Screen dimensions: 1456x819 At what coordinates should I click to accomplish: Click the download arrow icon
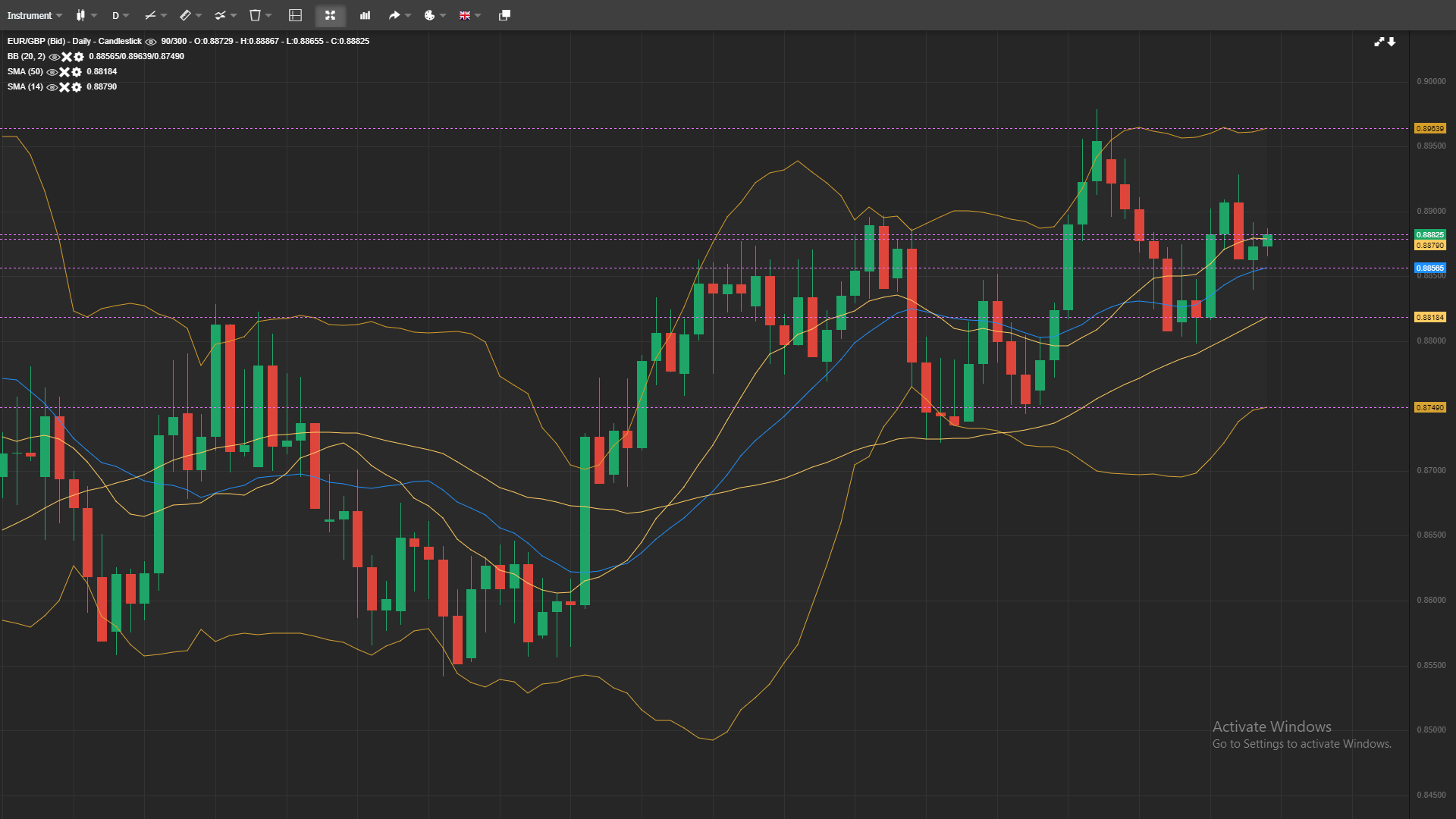click(1392, 42)
